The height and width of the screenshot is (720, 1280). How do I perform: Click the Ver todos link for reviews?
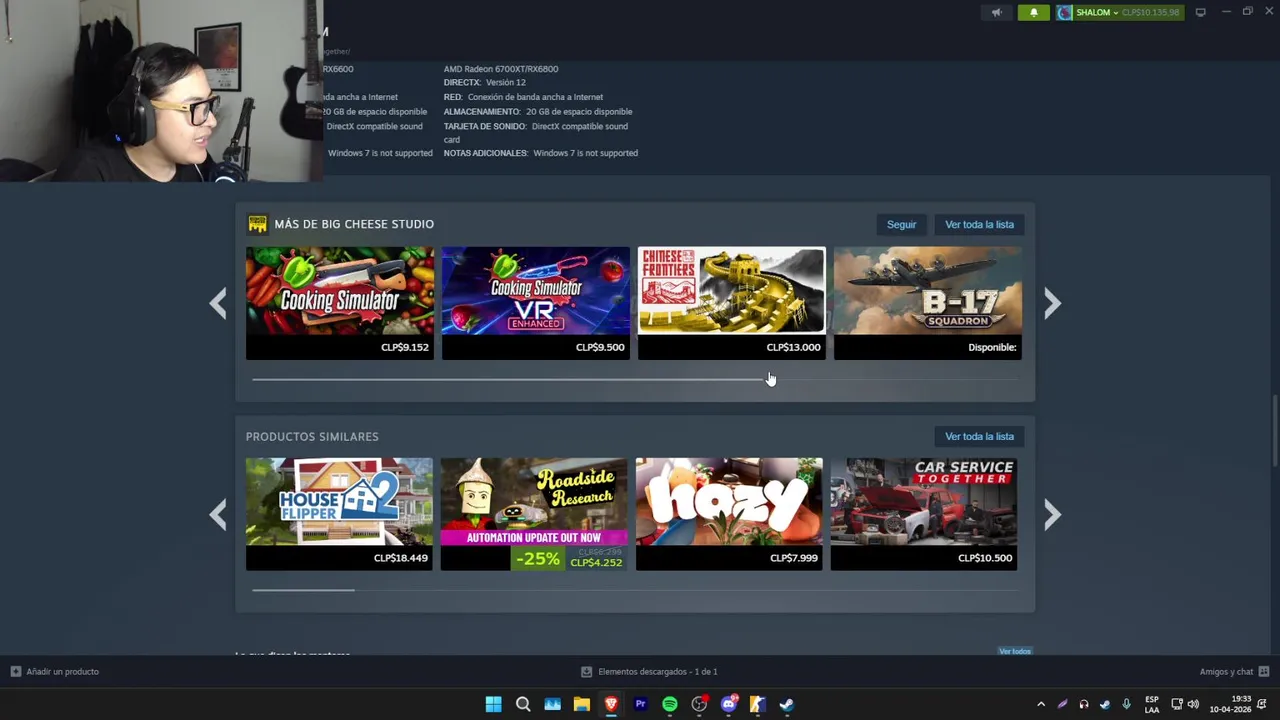tap(1014, 651)
